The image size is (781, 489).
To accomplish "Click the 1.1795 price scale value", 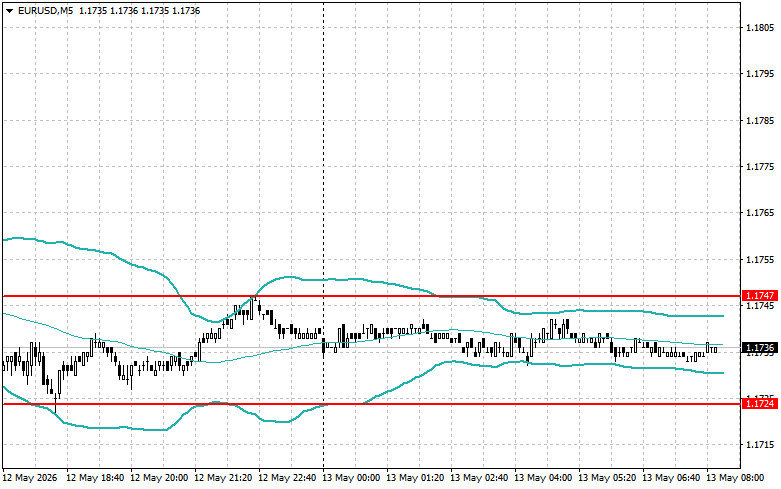I will coord(760,74).
